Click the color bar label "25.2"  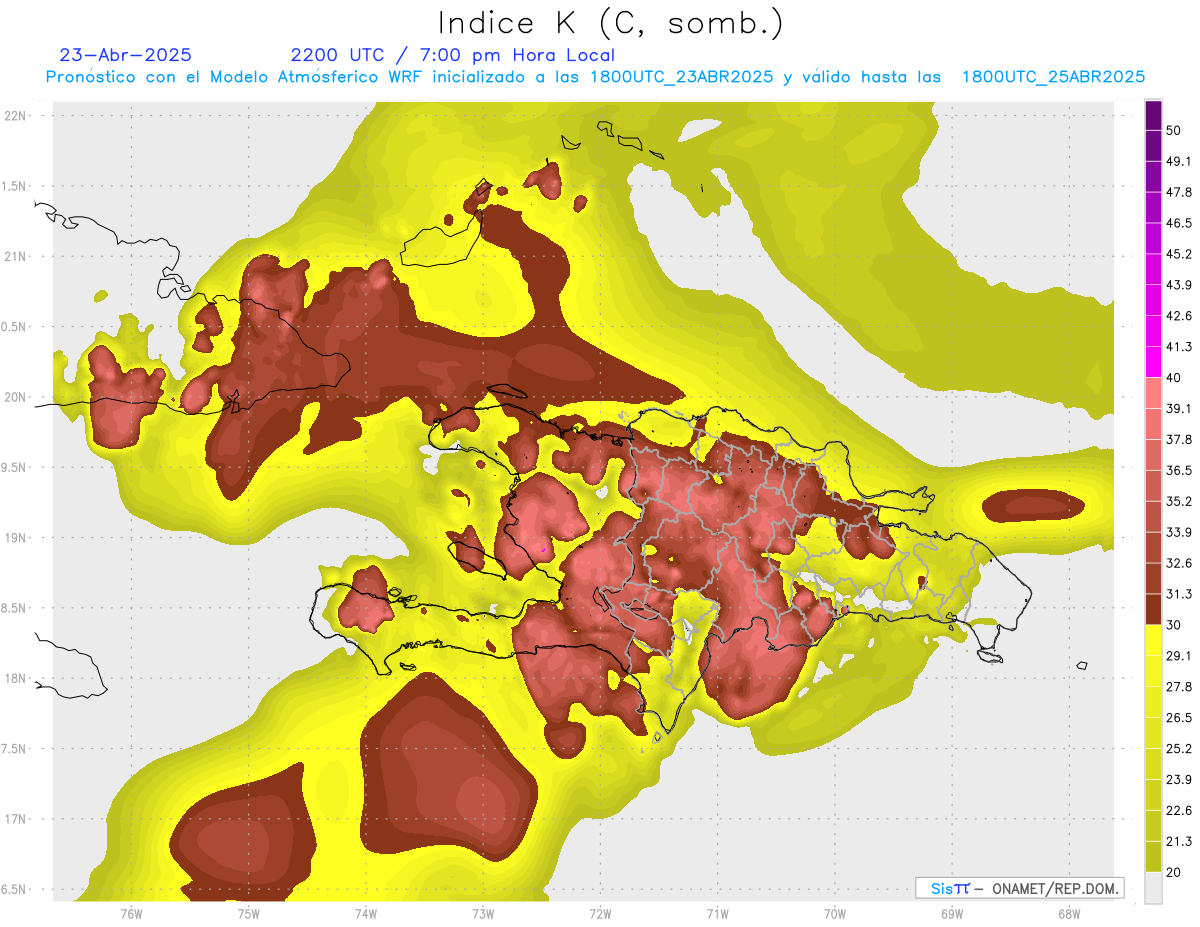click(1179, 748)
